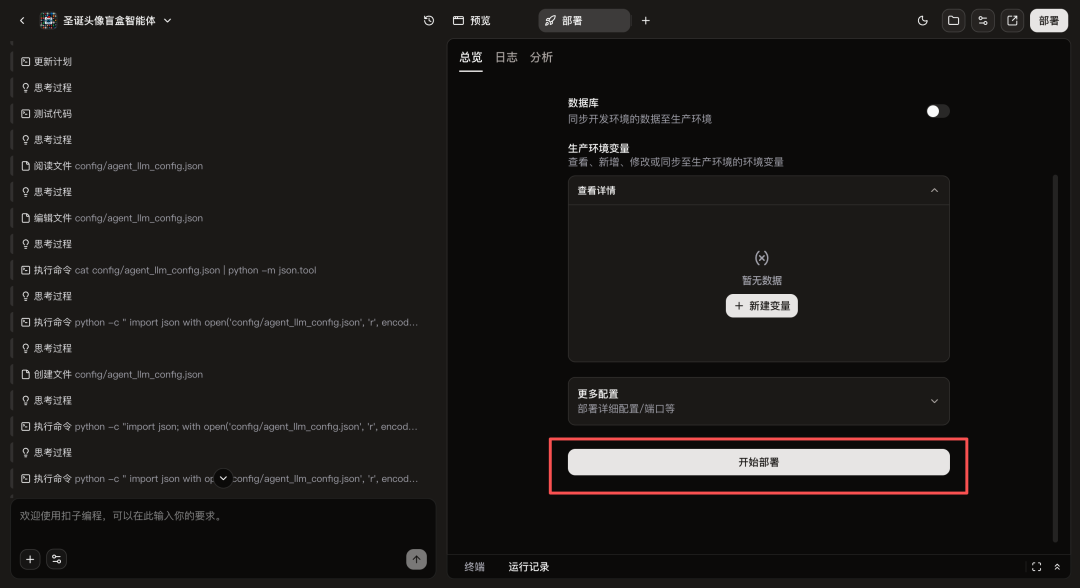Switch to the 终端 tab
Viewport: 1080px width, 588px height.
point(474,567)
